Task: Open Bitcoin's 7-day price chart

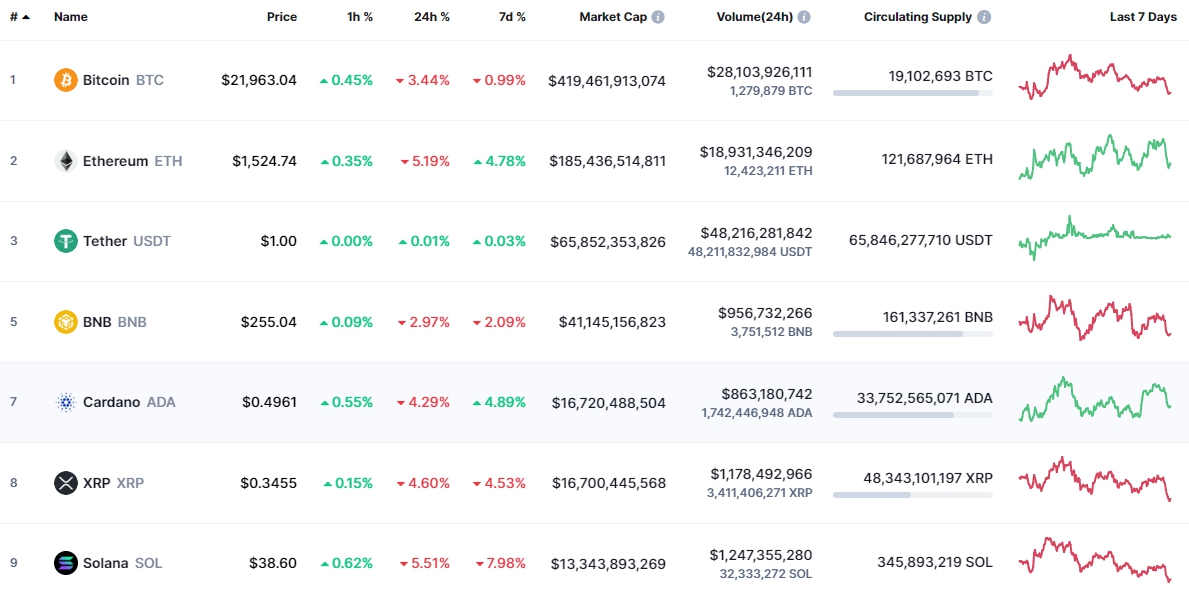Action: point(1095,77)
